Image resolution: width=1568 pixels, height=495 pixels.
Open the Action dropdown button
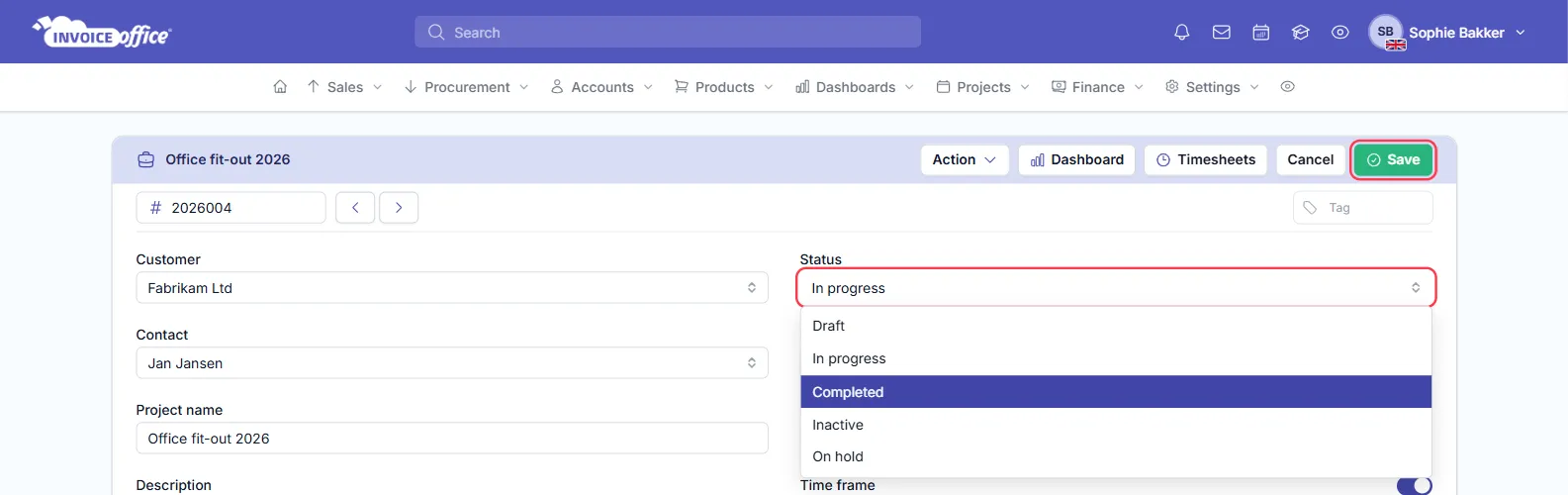pyautogui.click(x=965, y=159)
